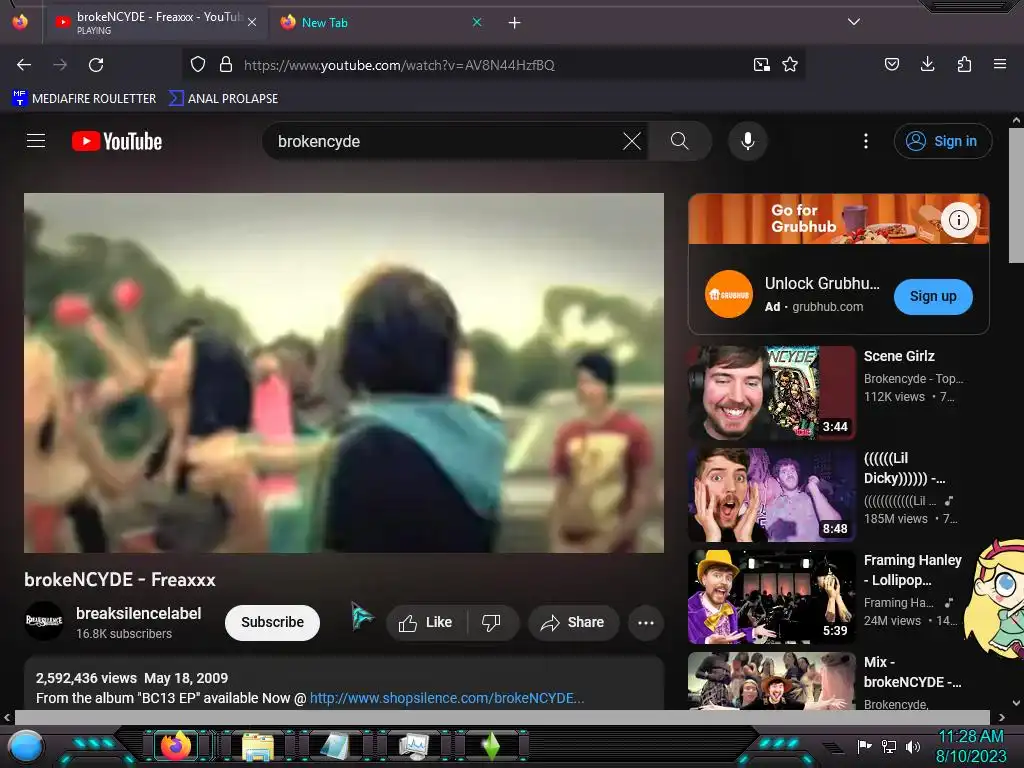
Task: Search with voice microphone button
Action: coord(748,141)
